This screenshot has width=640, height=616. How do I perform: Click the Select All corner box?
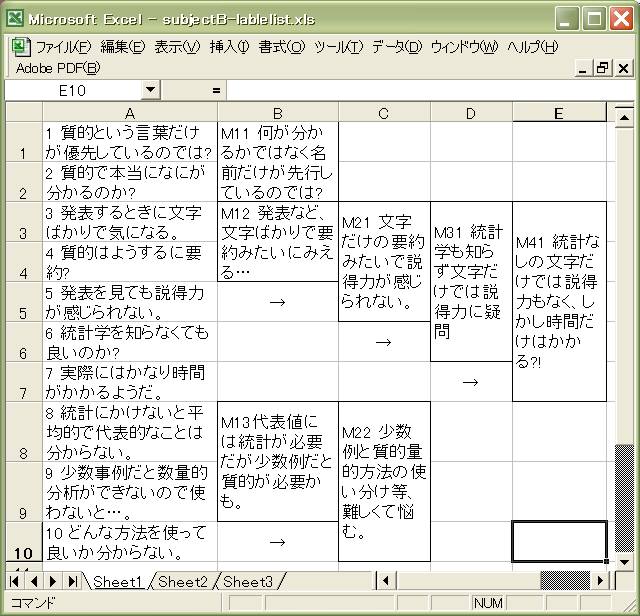(24, 112)
